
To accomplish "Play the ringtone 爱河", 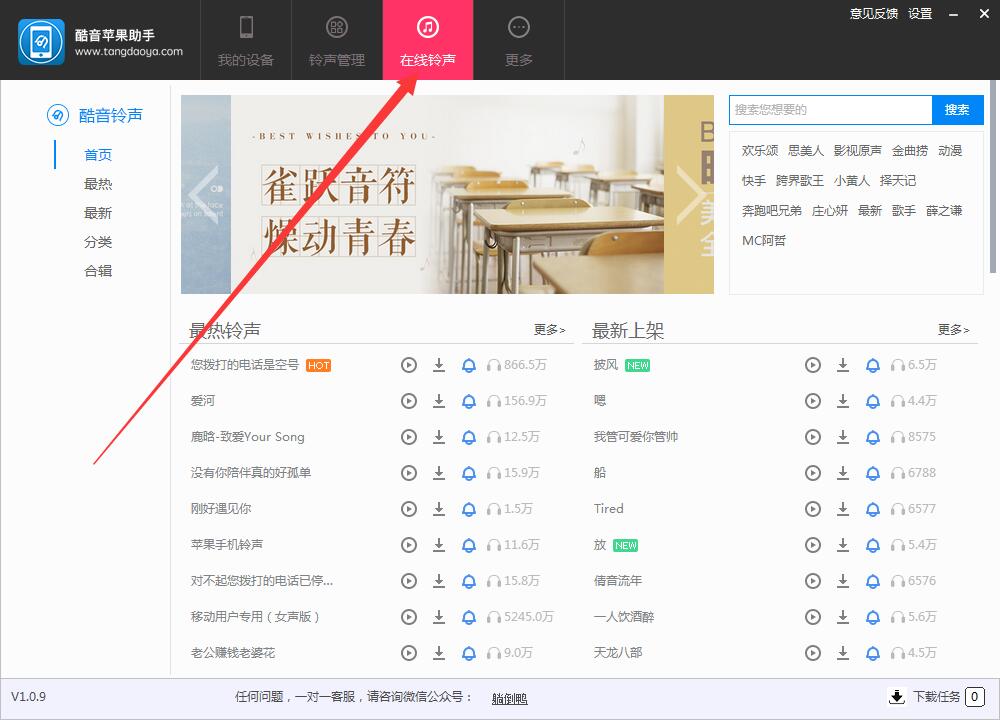I will click(x=409, y=401).
